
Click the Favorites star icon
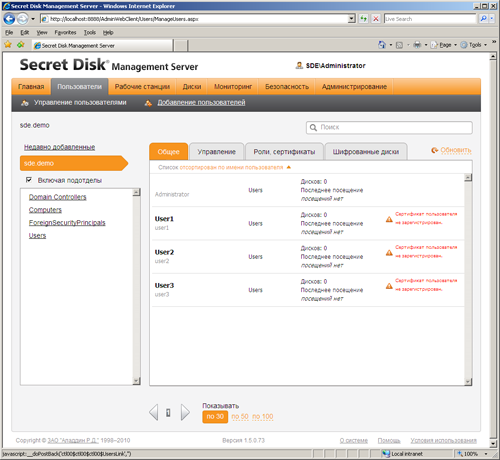coord(8,44)
